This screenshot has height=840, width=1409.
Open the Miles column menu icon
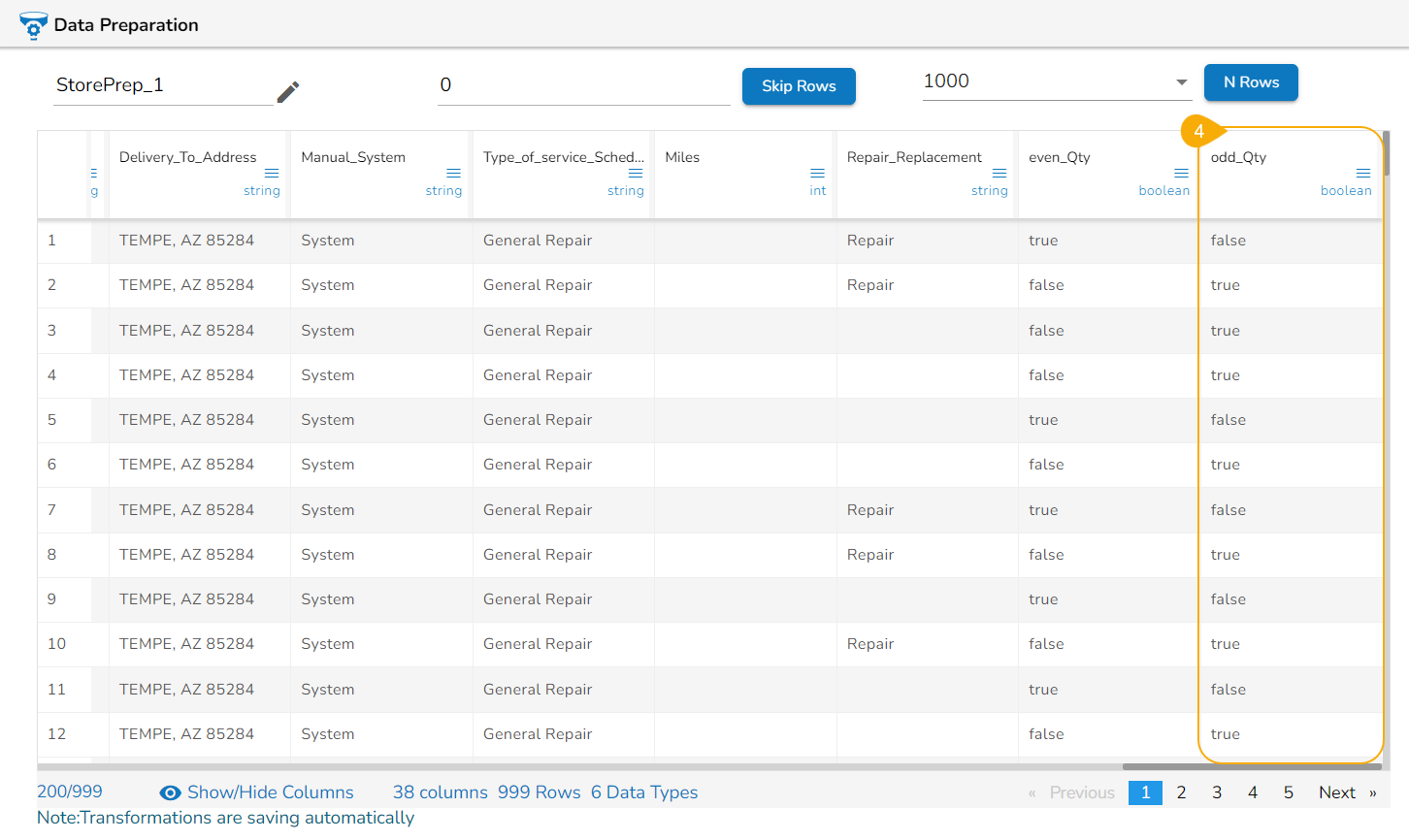(x=817, y=174)
